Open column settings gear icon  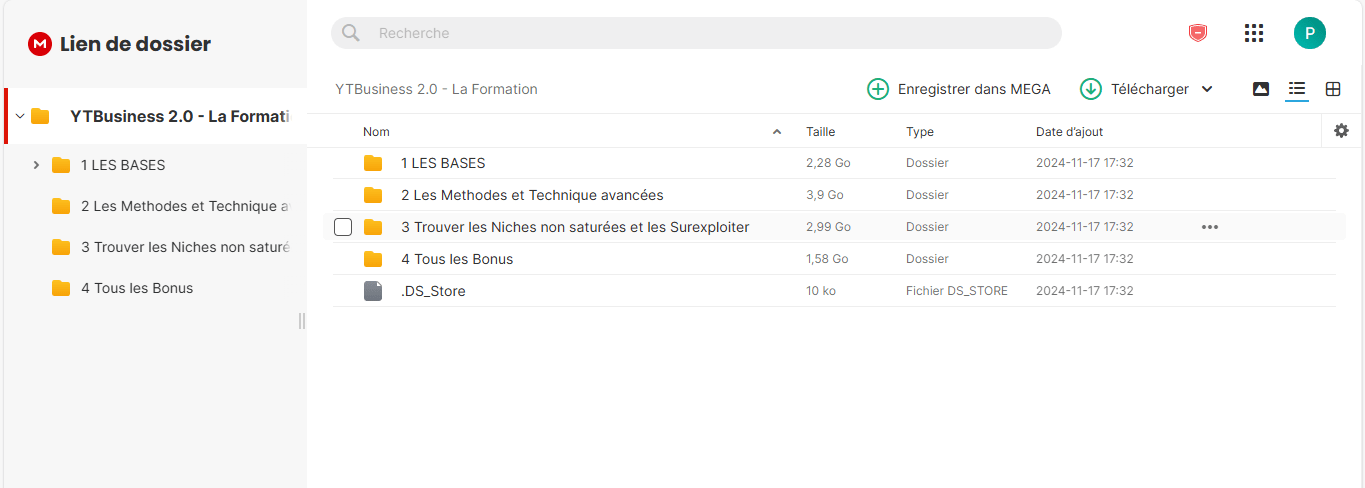1342,131
